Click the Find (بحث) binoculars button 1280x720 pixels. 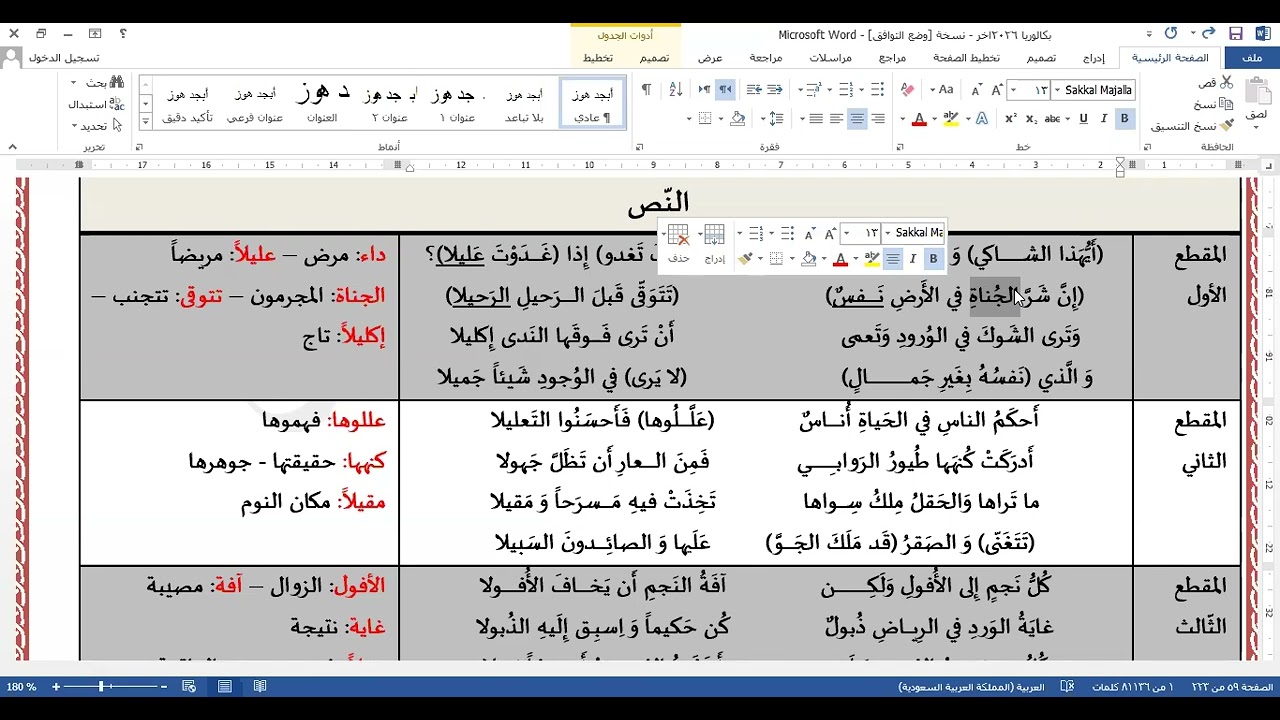click(104, 82)
